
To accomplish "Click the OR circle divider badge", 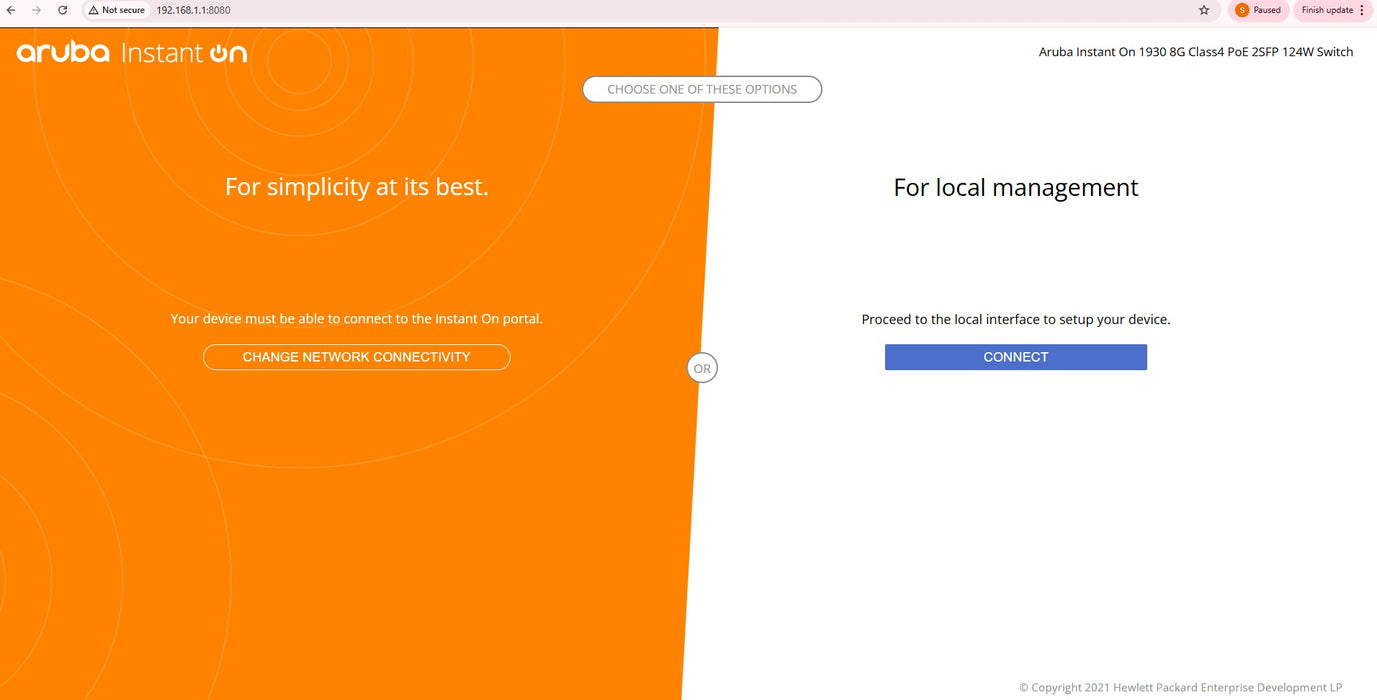I will point(702,368).
